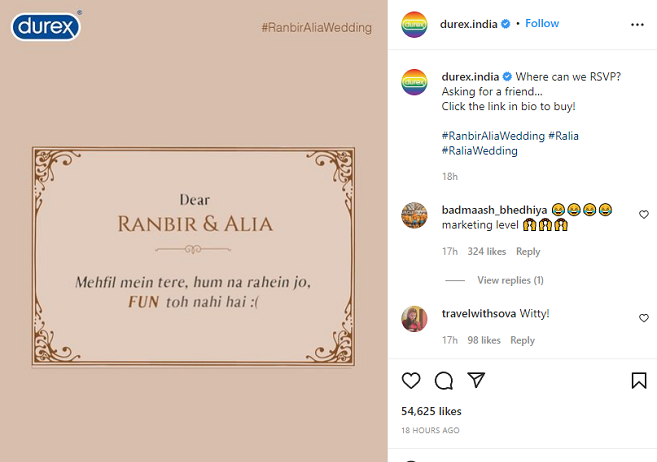Open the 324 likes count on first comment
657x462 pixels.
(486, 251)
